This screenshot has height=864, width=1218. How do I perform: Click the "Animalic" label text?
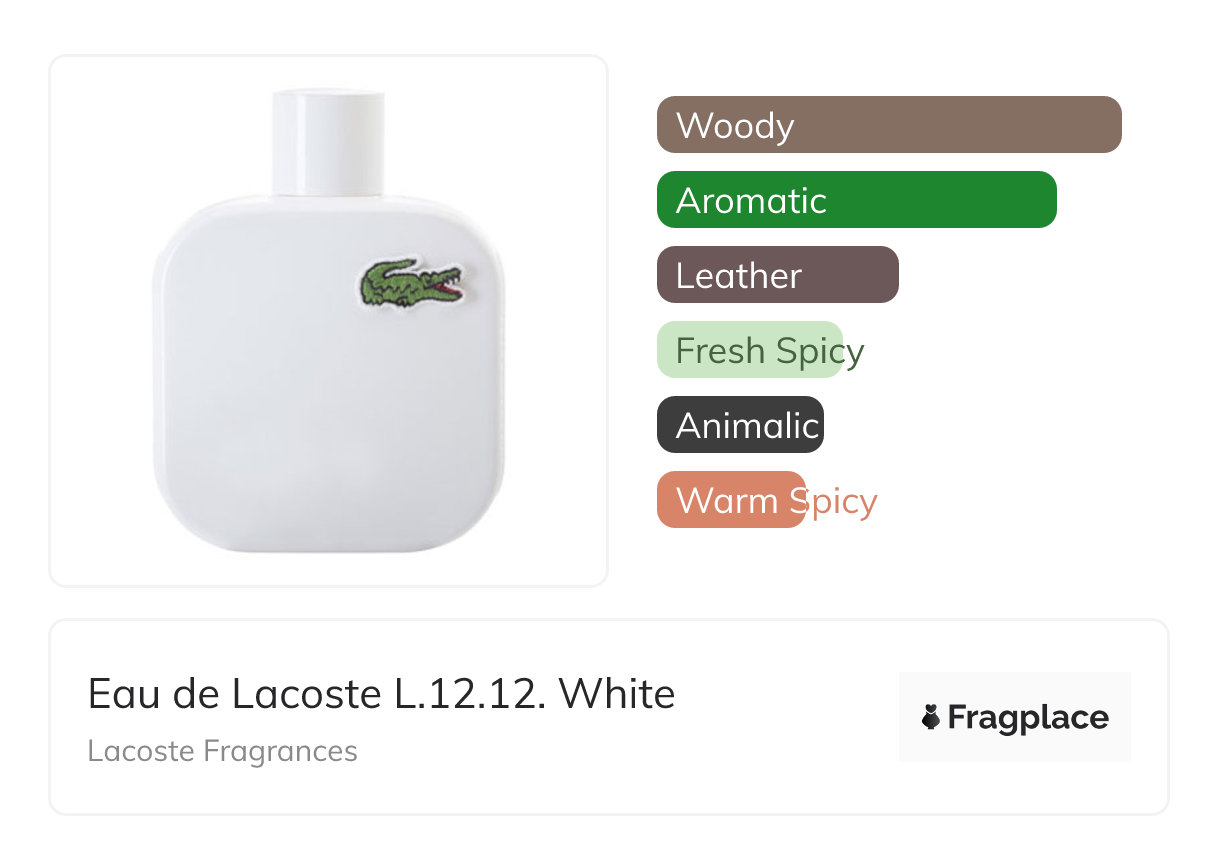747,426
